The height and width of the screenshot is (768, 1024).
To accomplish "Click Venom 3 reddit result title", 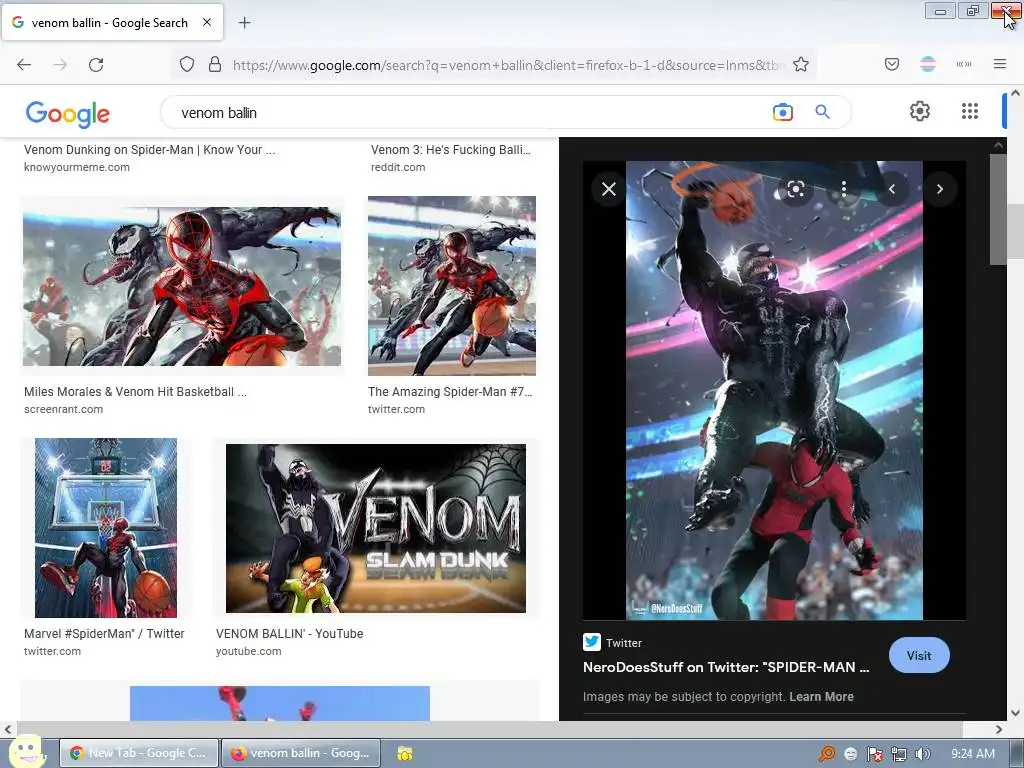I will click(451, 150).
